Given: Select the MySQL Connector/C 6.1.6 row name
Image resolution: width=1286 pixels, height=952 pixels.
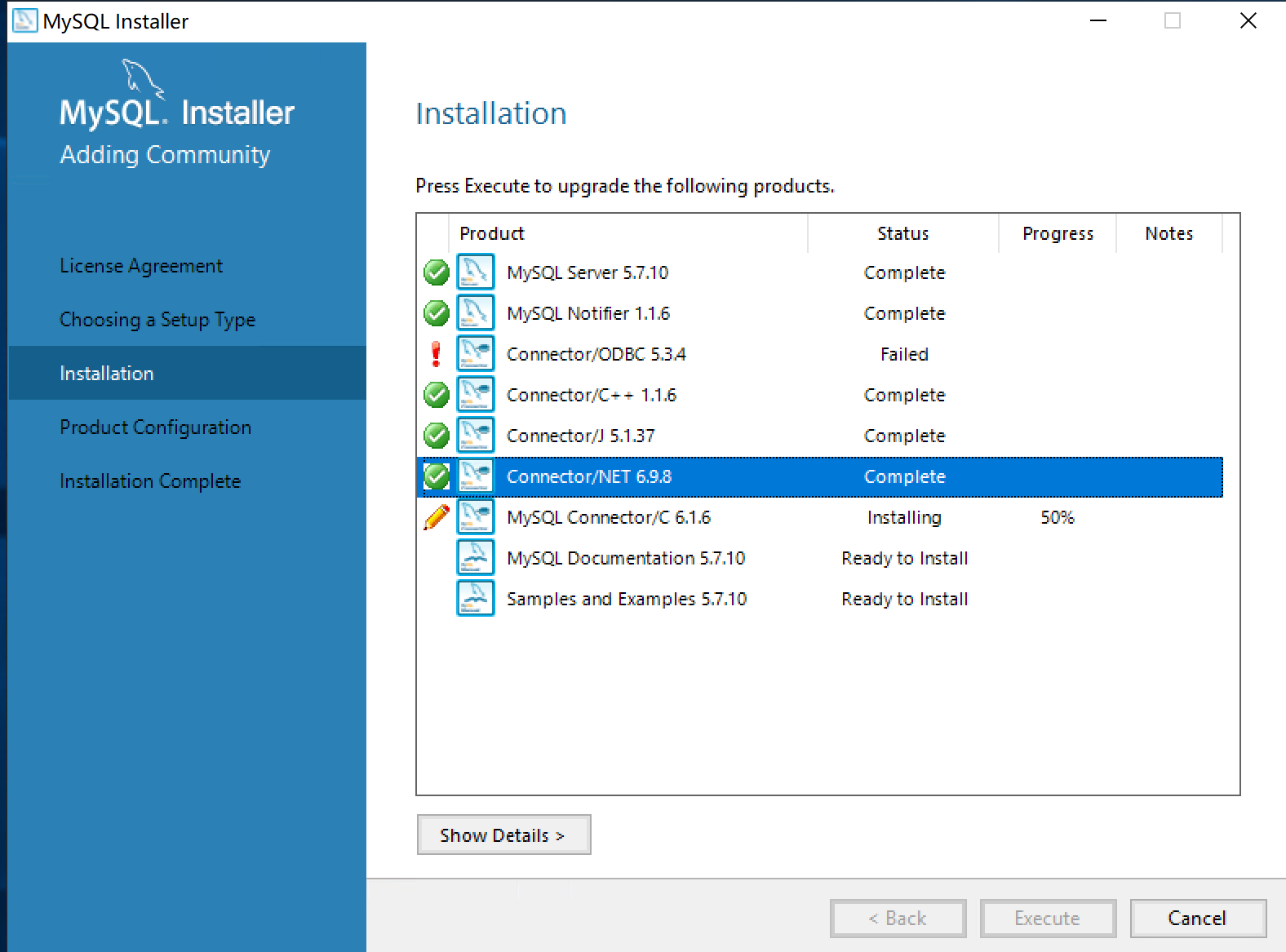Looking at the screenshot, I should pyautogui.click(x=609, y=517).
